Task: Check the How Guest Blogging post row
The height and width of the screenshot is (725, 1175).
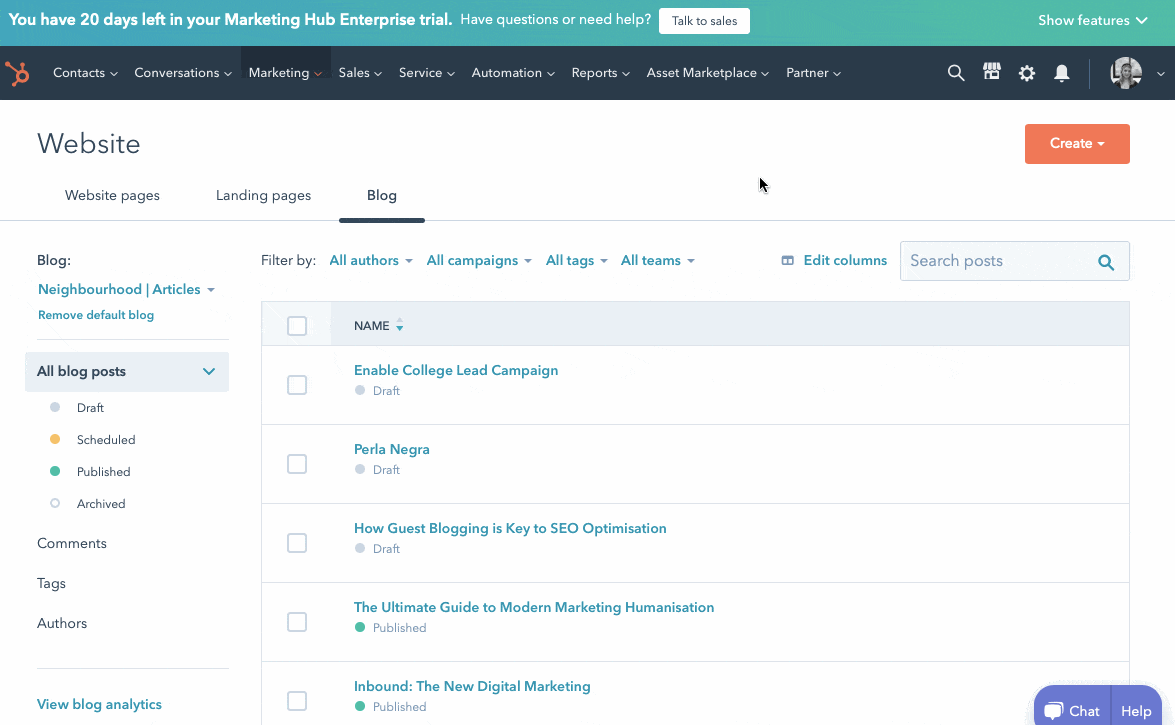Action: (297, 543)
